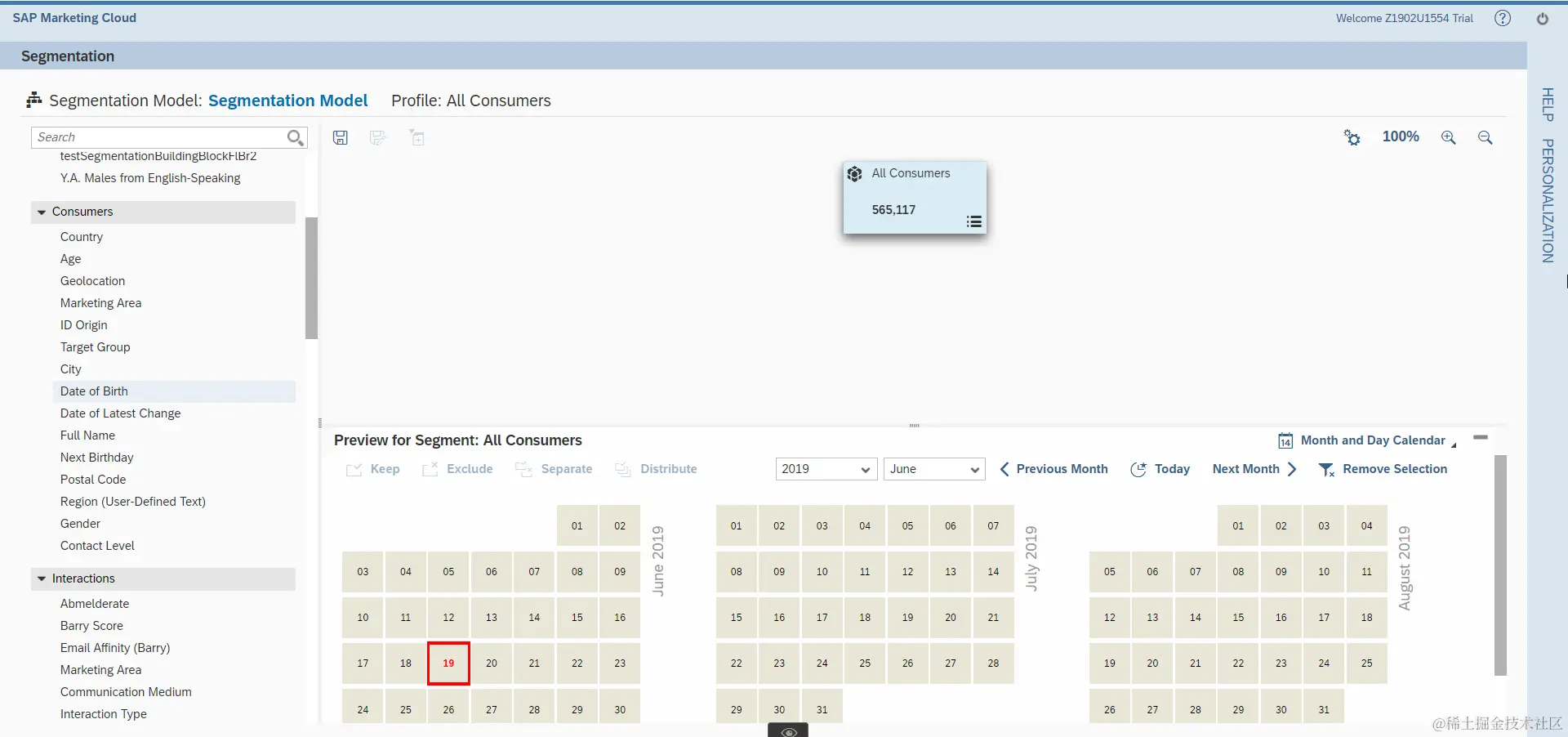Viewport: 1568px width, 737px height.
Task: Click the Month and Day Calendar icon
Action: click(x=1285, y=440)
